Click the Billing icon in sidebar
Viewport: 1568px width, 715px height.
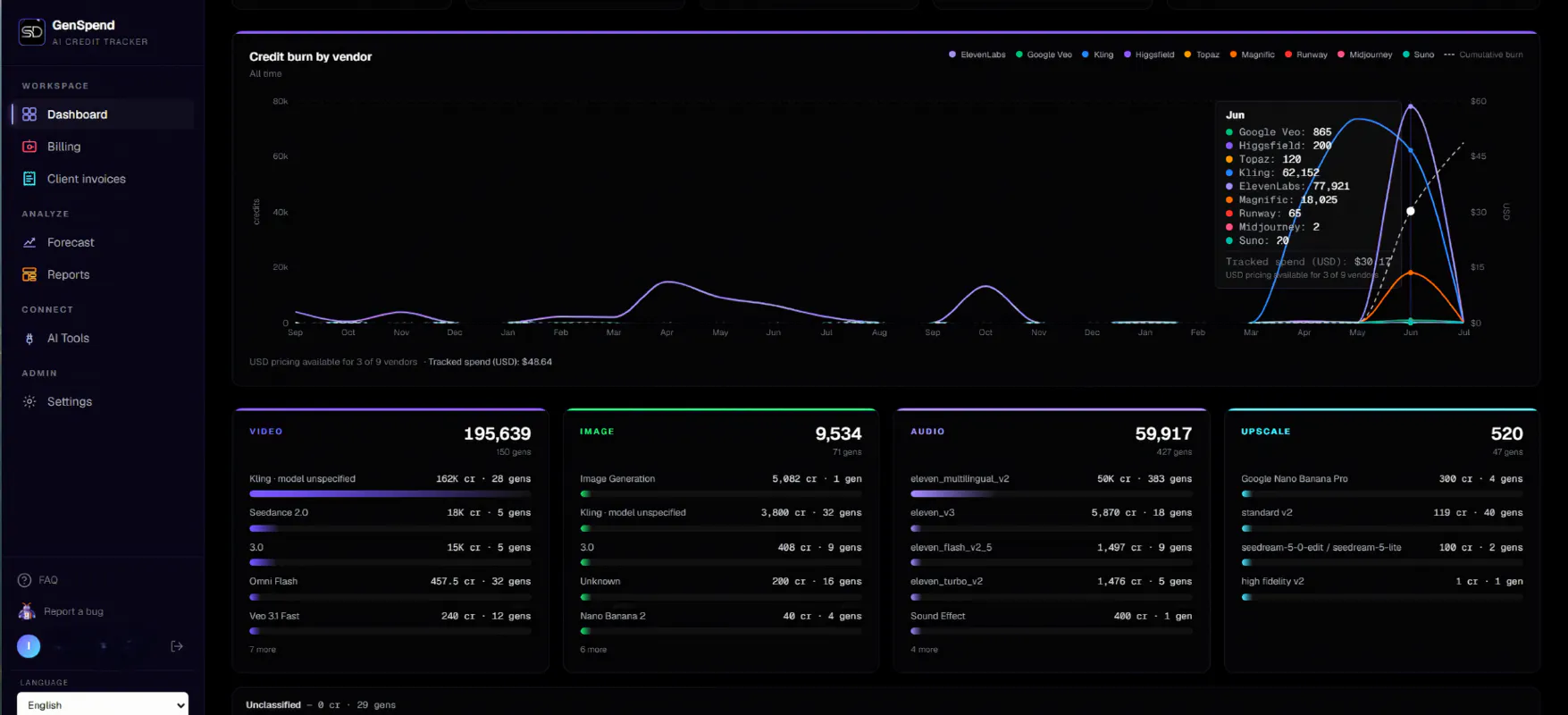pos(29,147)
